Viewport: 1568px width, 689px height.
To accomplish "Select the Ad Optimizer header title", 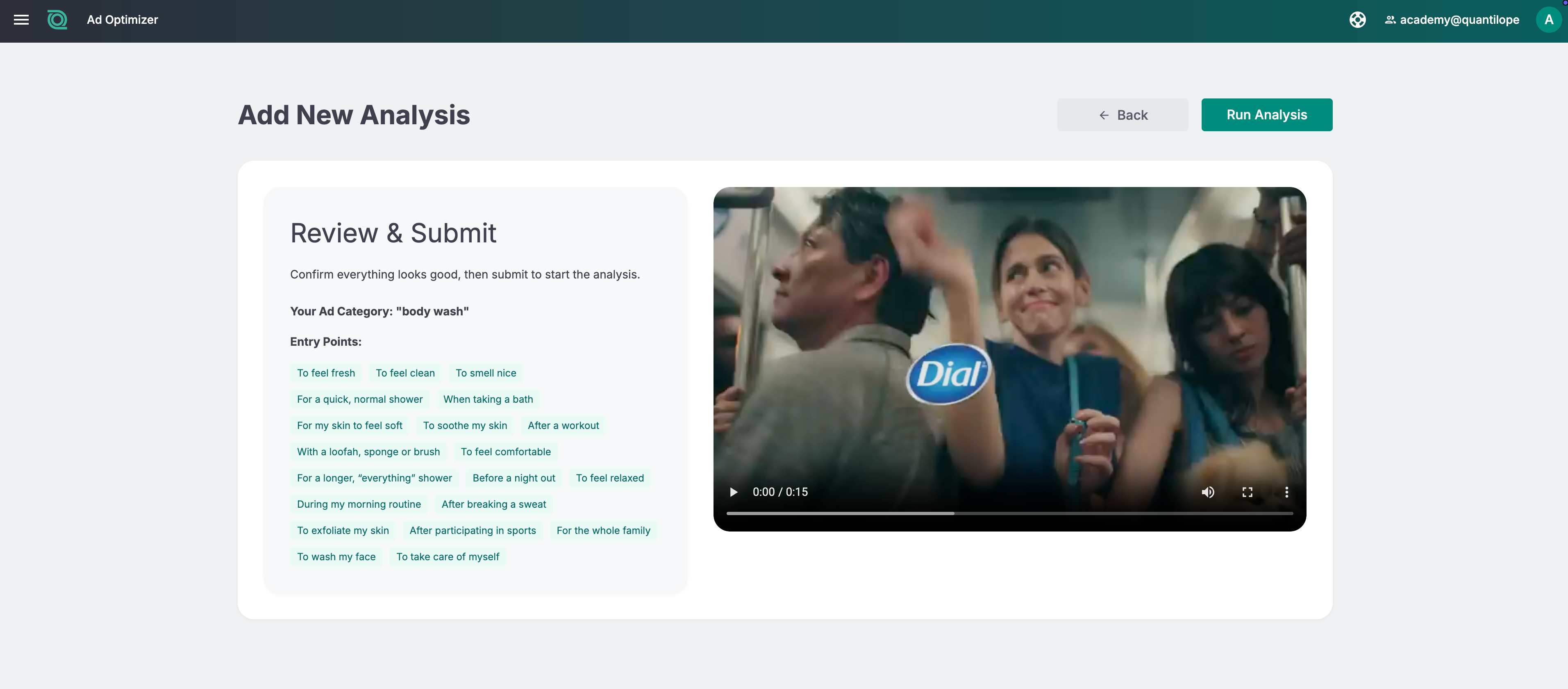I will pos(122,20).
